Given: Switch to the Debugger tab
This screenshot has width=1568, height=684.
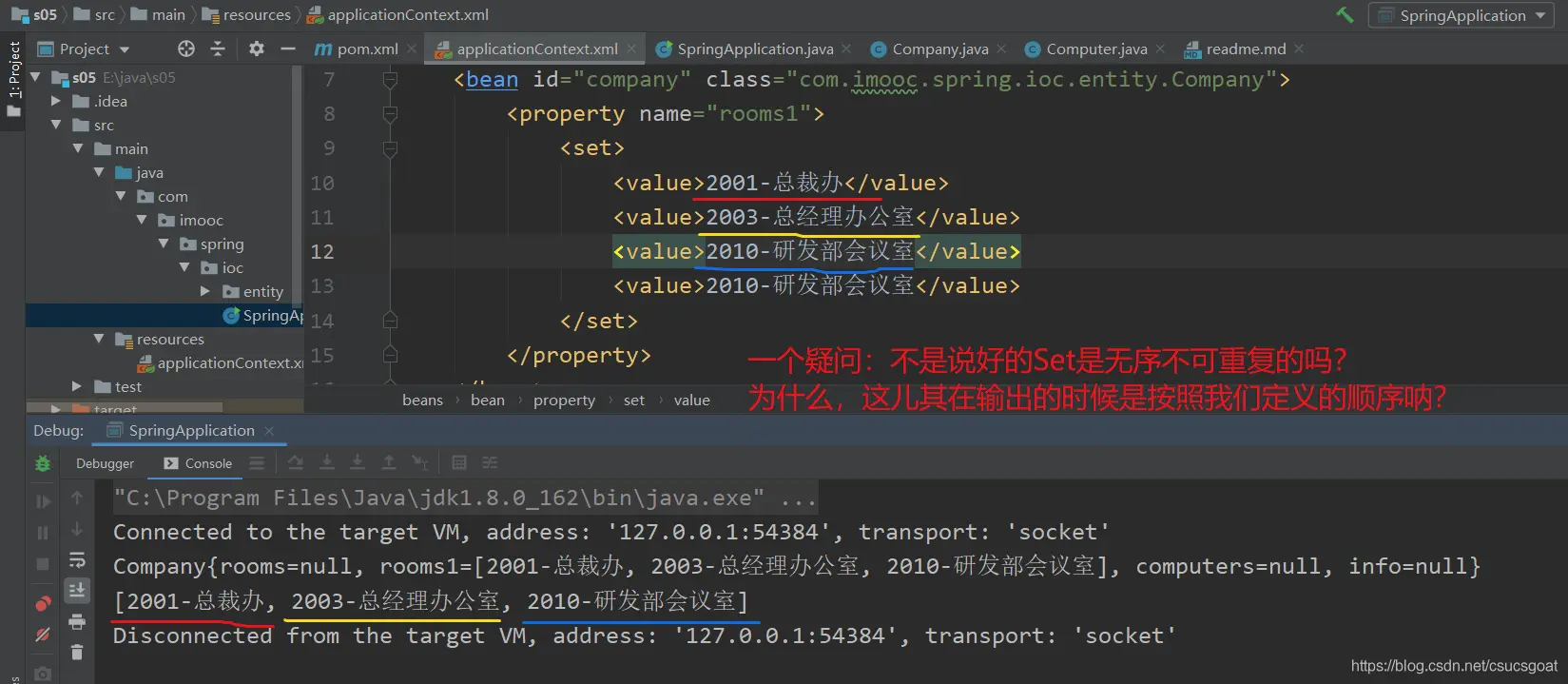Looking at the screenshot, I should click(x=106, y=463).
